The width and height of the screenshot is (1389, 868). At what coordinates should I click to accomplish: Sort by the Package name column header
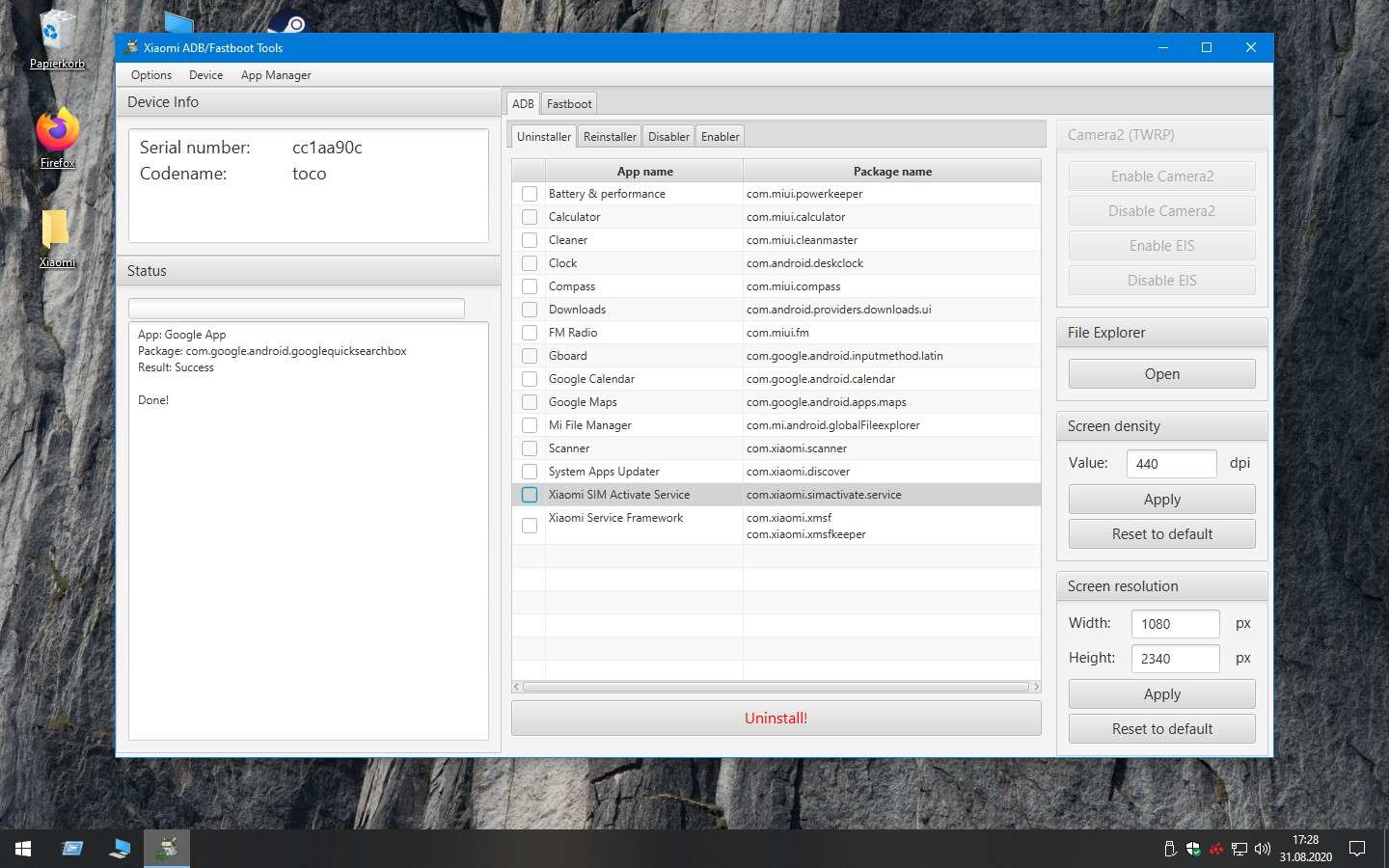(892, 172)
